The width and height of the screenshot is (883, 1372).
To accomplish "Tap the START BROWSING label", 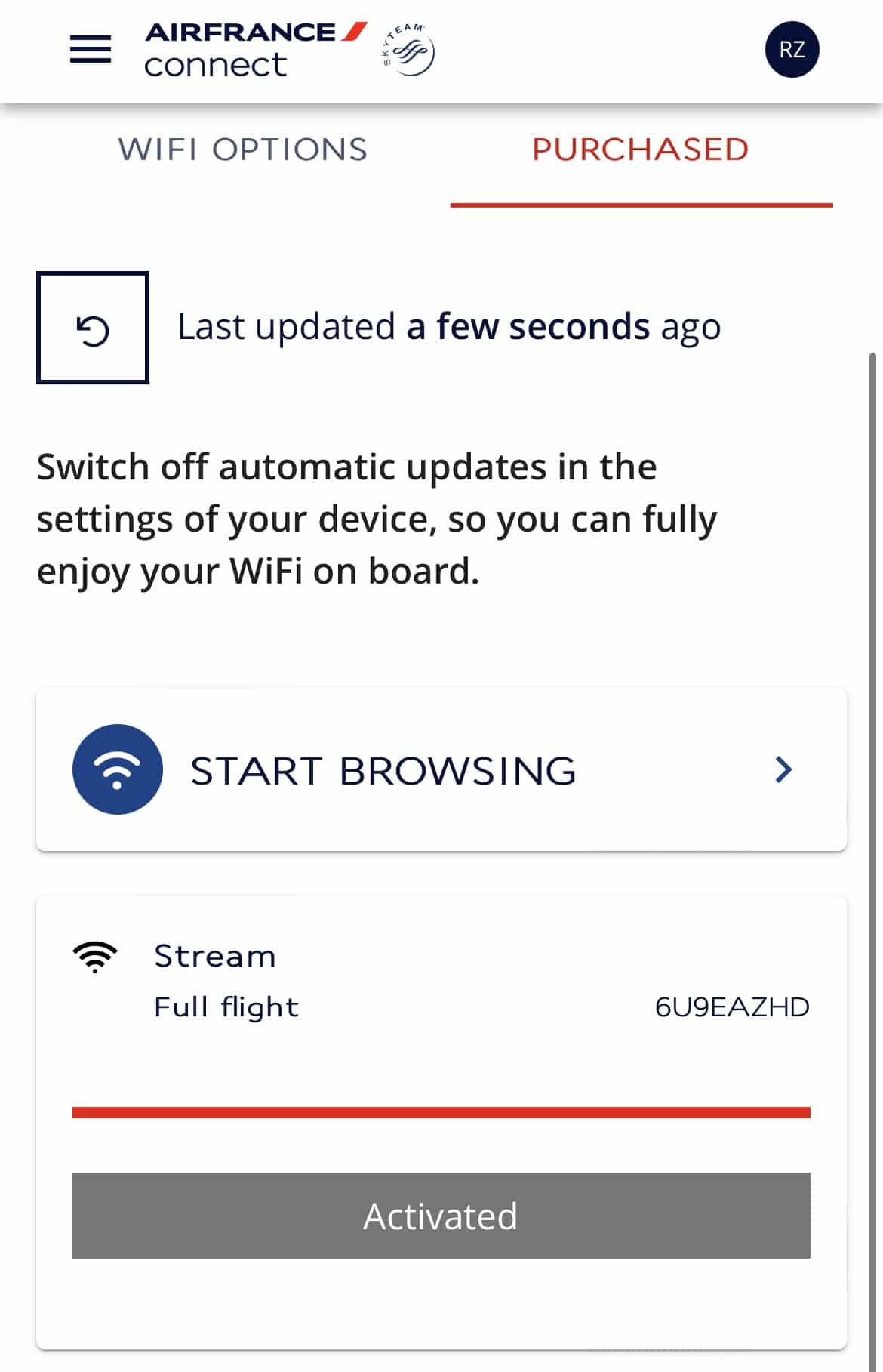I will pyautogui.click(x=383, y=771).
